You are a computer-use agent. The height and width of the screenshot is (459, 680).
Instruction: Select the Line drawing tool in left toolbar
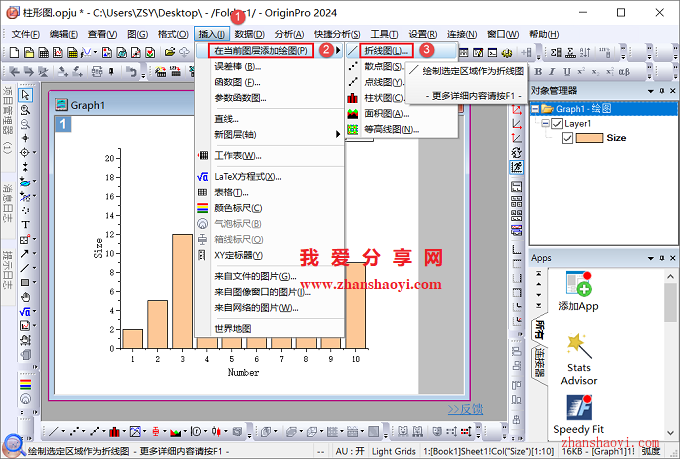[25, 268]
